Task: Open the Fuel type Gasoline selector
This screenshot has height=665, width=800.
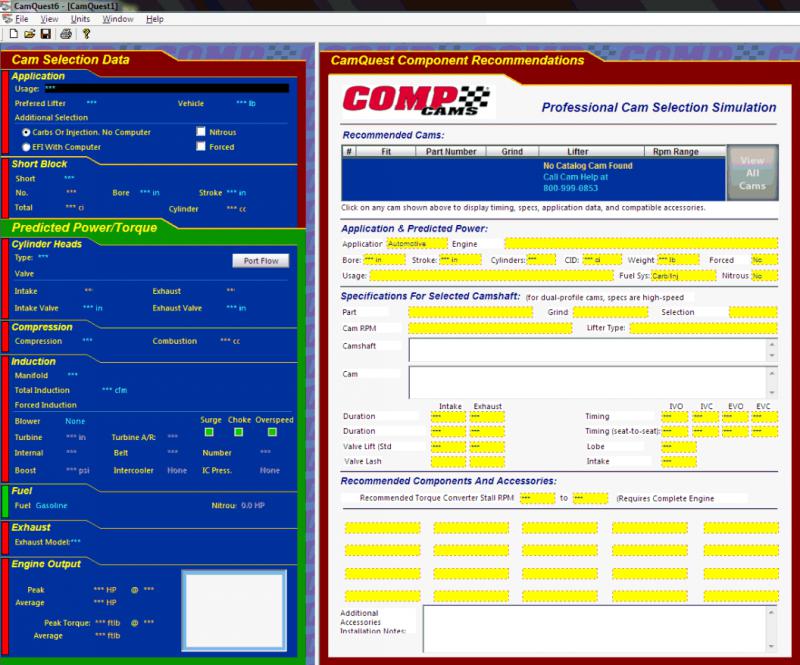Action: click(52, 506)
